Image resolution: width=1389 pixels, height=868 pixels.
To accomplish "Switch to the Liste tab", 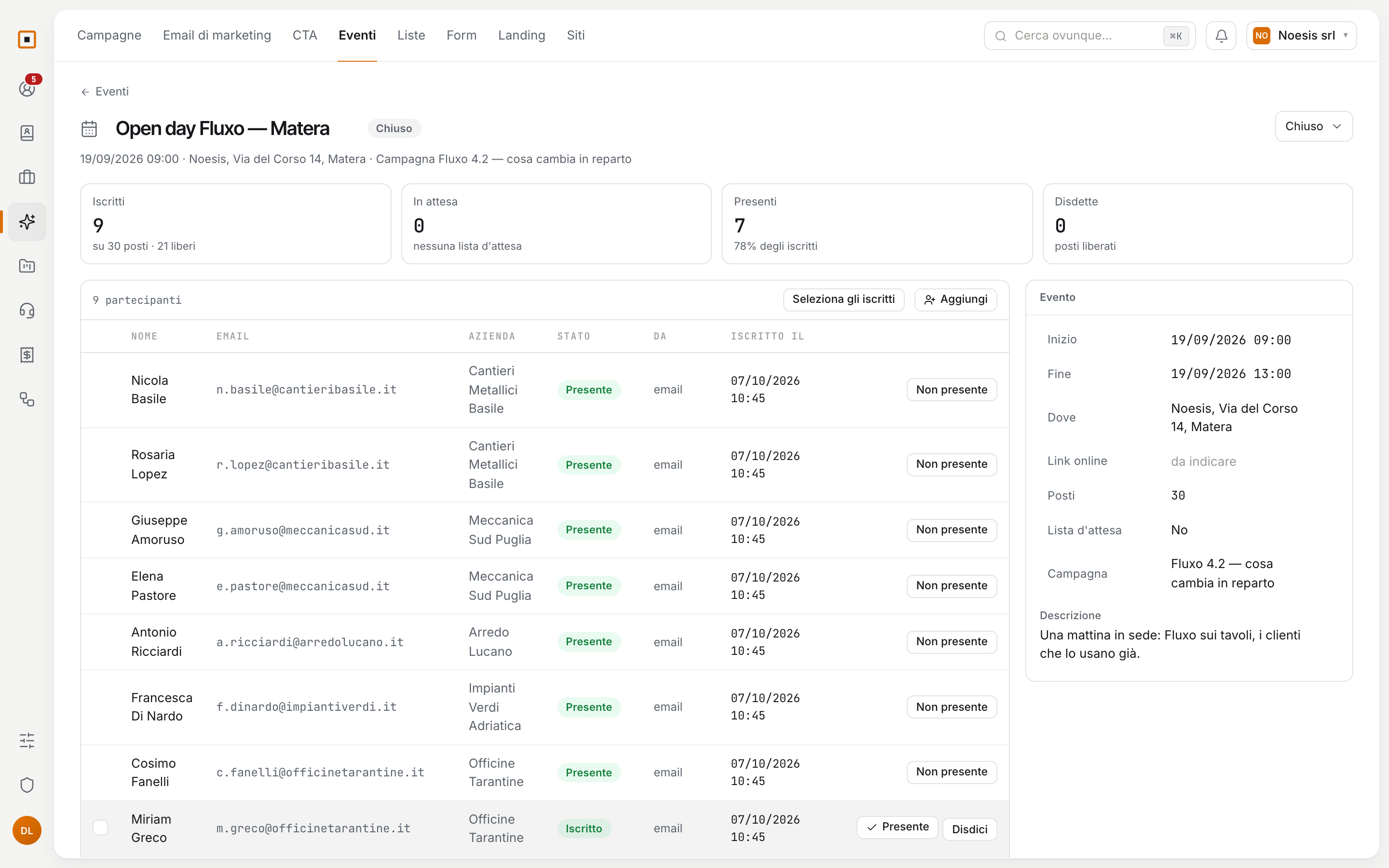I will coord(411,36).
